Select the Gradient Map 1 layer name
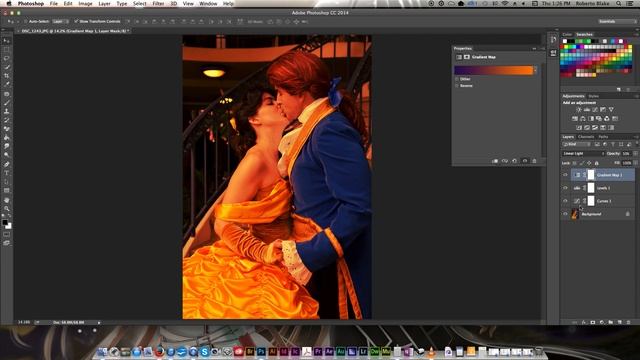The width and height of the screenshot is (640, 360). pos(609,175)
